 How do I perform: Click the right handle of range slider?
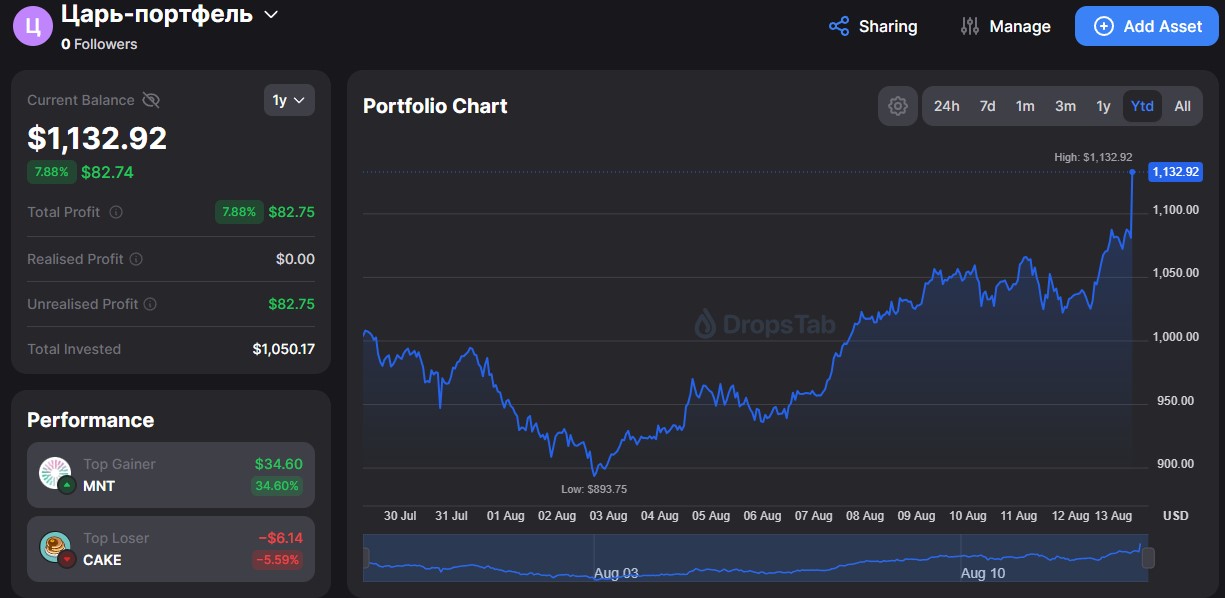point(1148,558)
